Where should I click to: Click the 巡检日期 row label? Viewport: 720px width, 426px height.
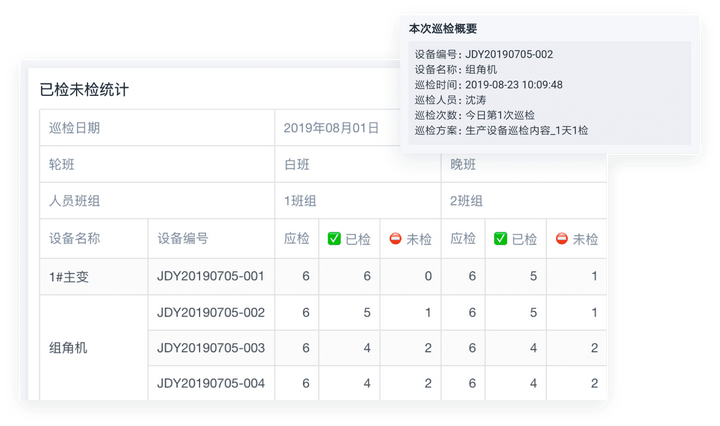coord(74,128)
